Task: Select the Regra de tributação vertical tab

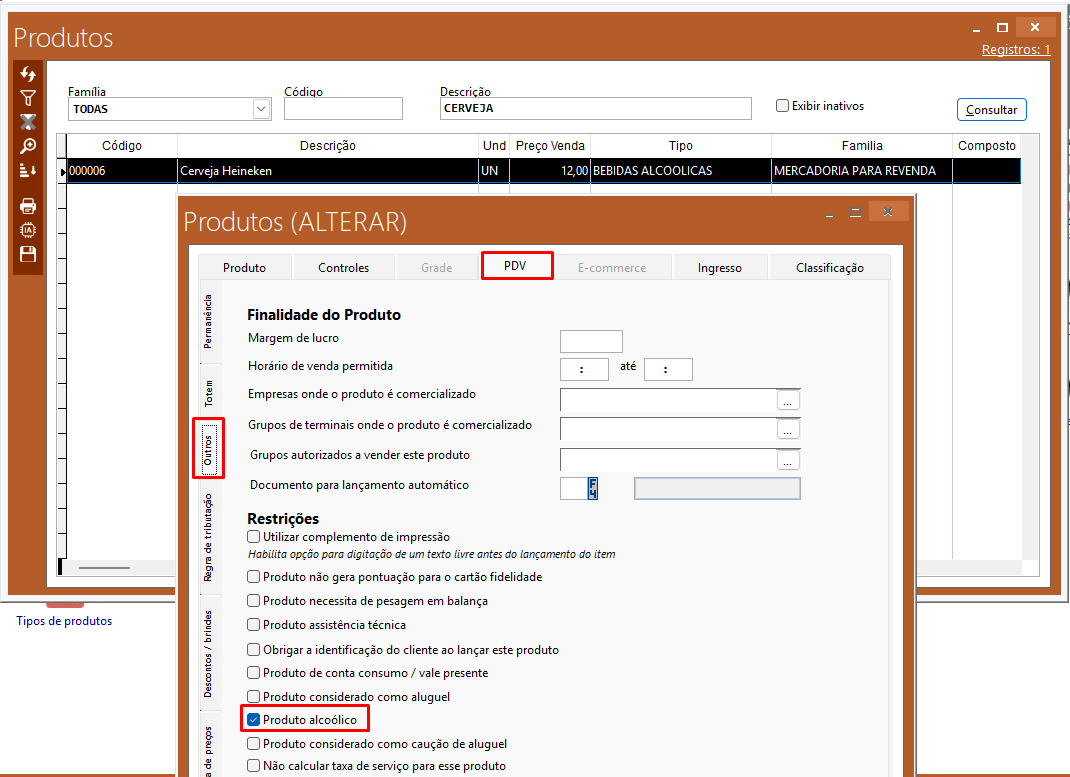Action: coord(207,537)
